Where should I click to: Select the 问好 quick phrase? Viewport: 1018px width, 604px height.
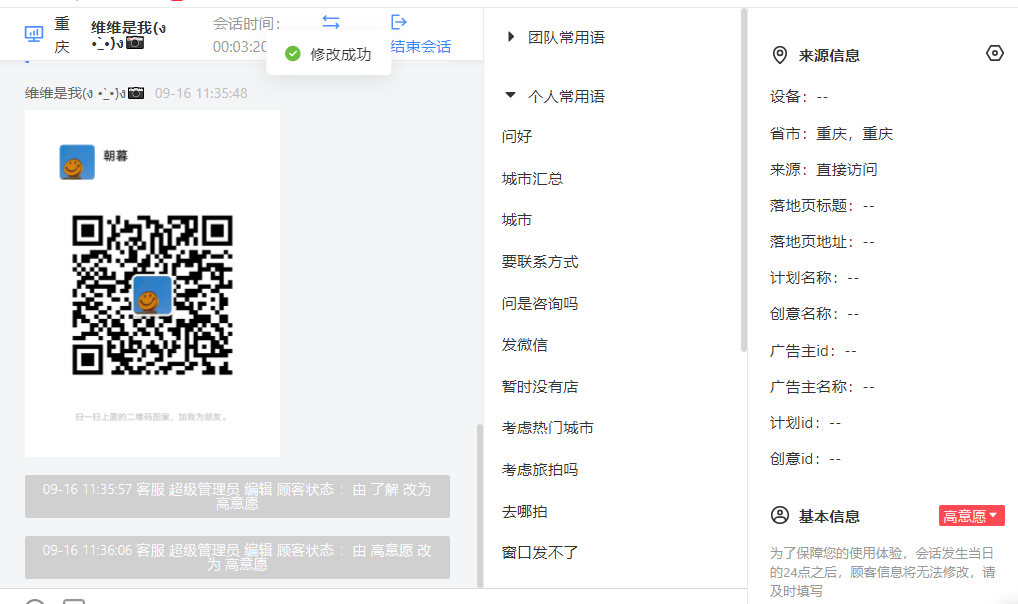[x=517, y=136]
